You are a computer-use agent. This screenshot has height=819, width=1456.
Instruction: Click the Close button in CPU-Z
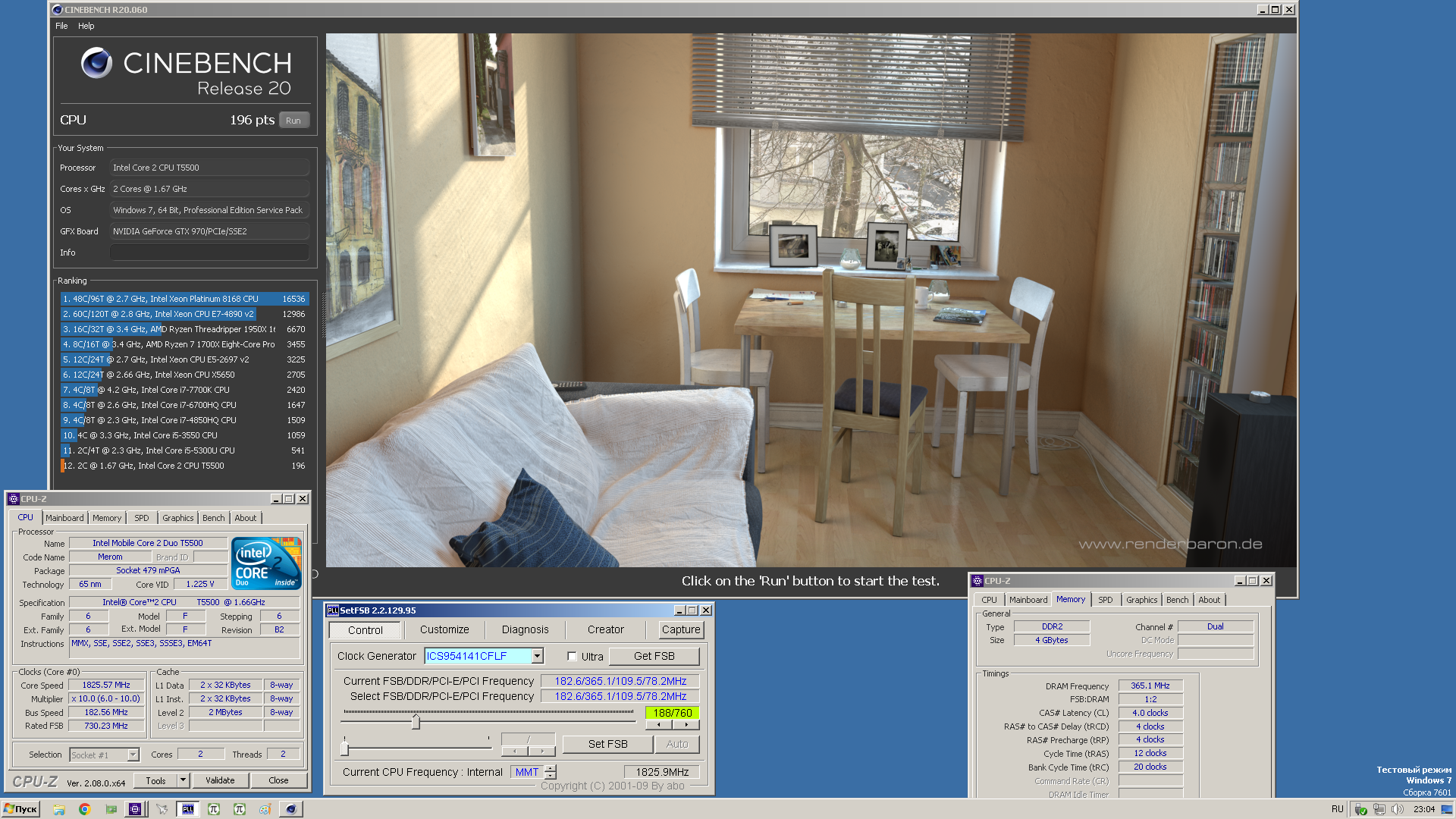click(278, 780)
